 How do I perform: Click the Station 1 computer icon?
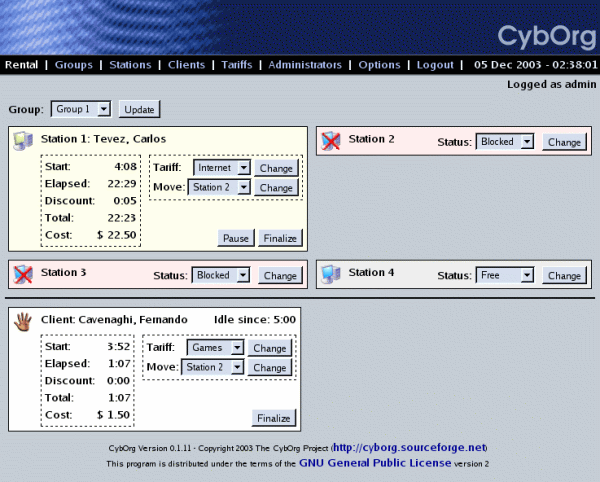pyautogui.click(x=23, y=140)
